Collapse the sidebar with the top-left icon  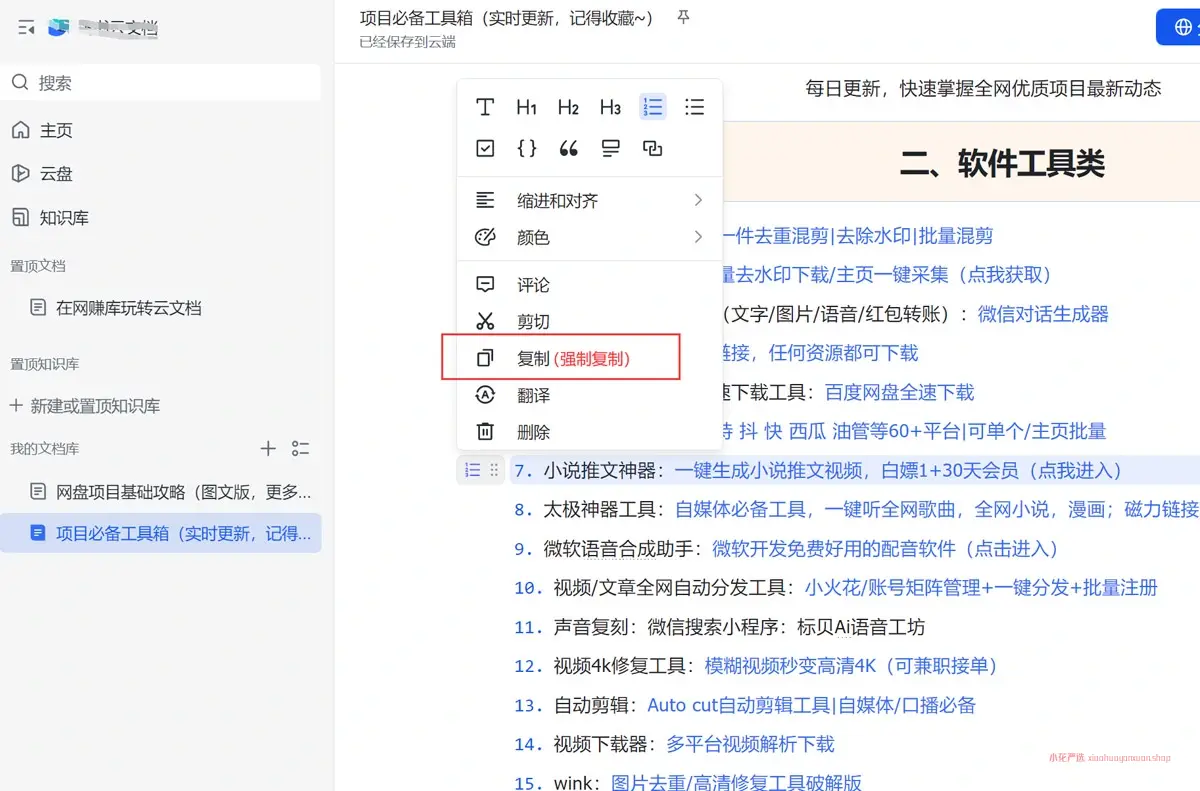point(24,28)
